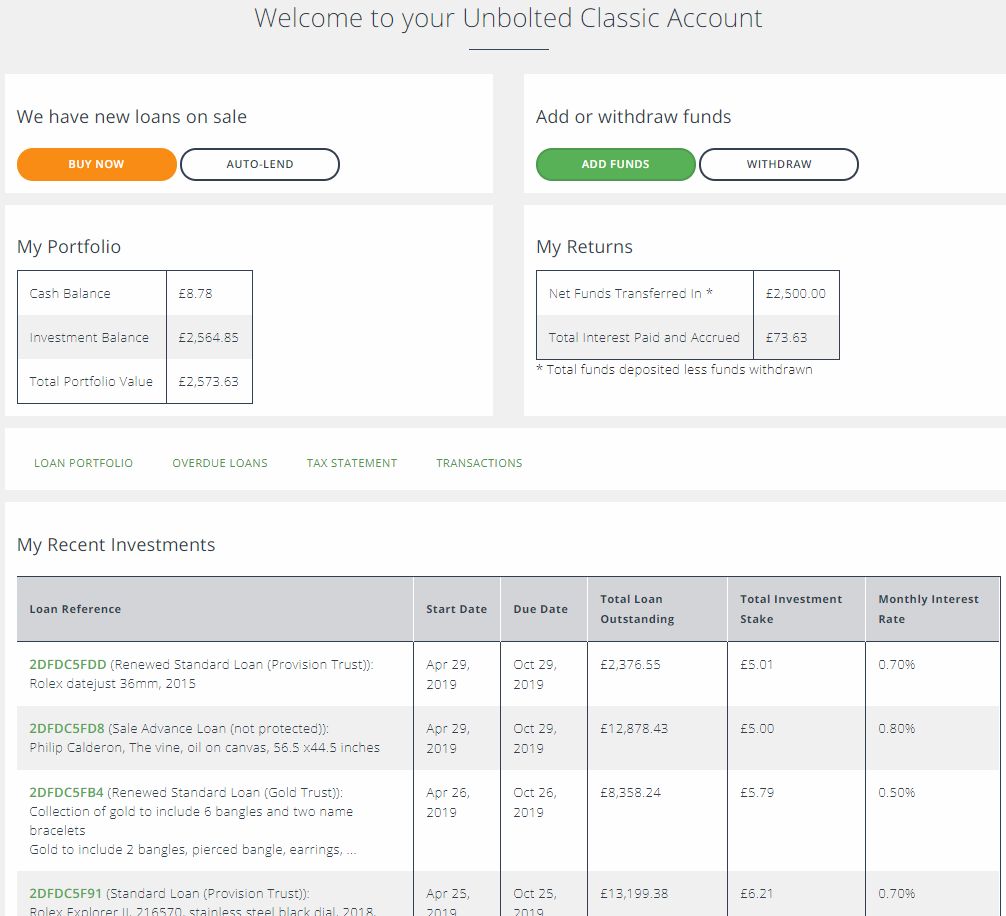Click the My Recent Investments heading

116,545
